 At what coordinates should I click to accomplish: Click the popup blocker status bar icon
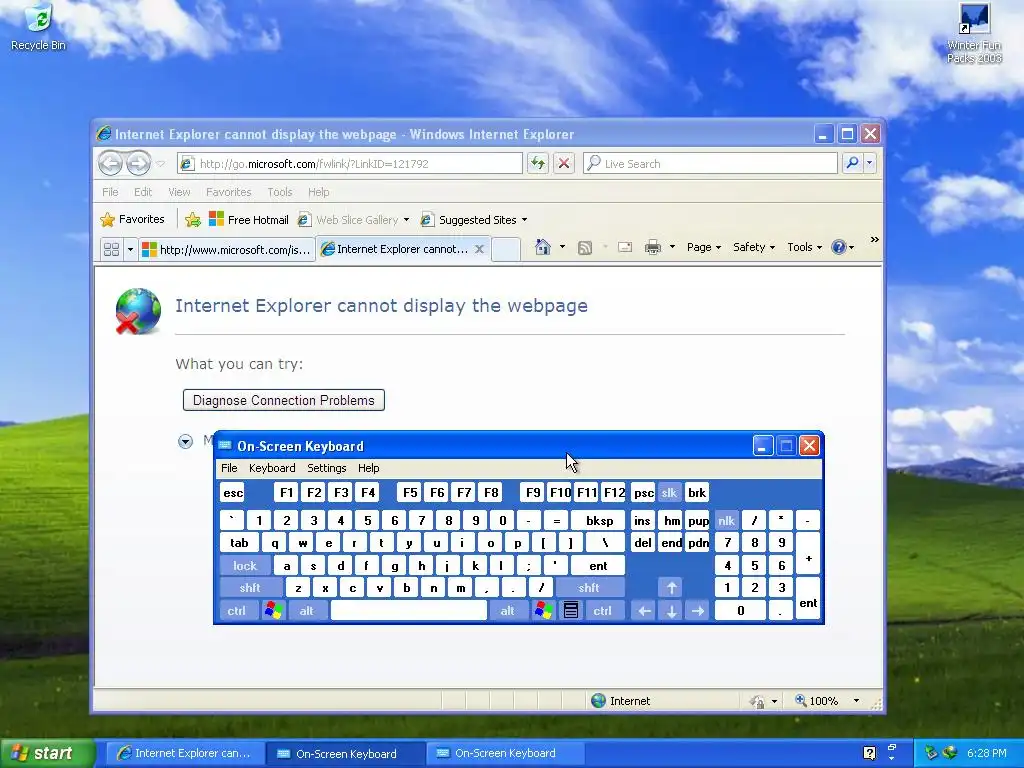click(x=758, y=701)
